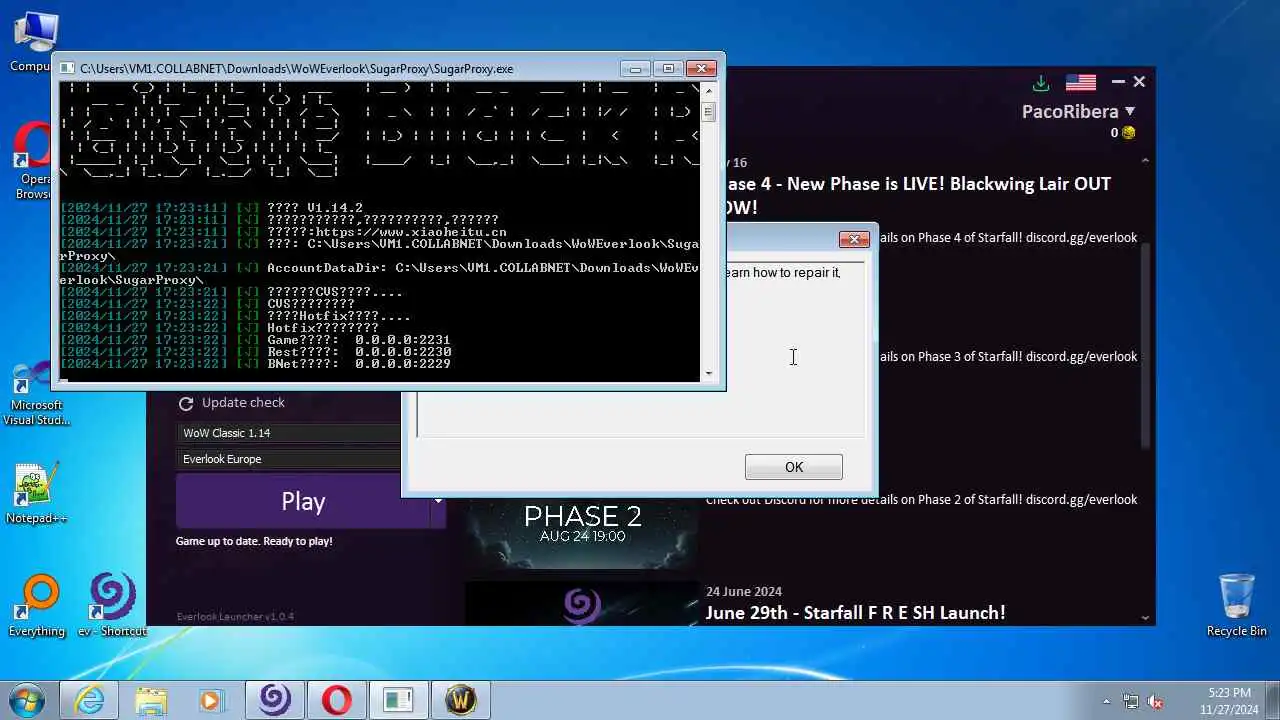Click the launcher news scrollbar thumb
Screen dimensions: 1280x720
click(1146, 345)
